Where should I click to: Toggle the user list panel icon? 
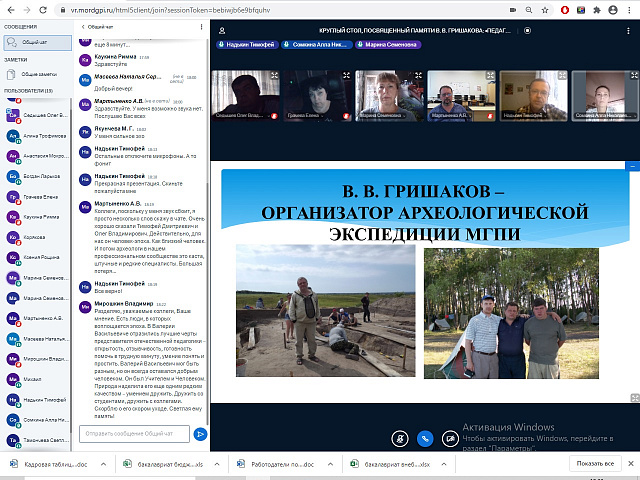[x=222, y=31]
